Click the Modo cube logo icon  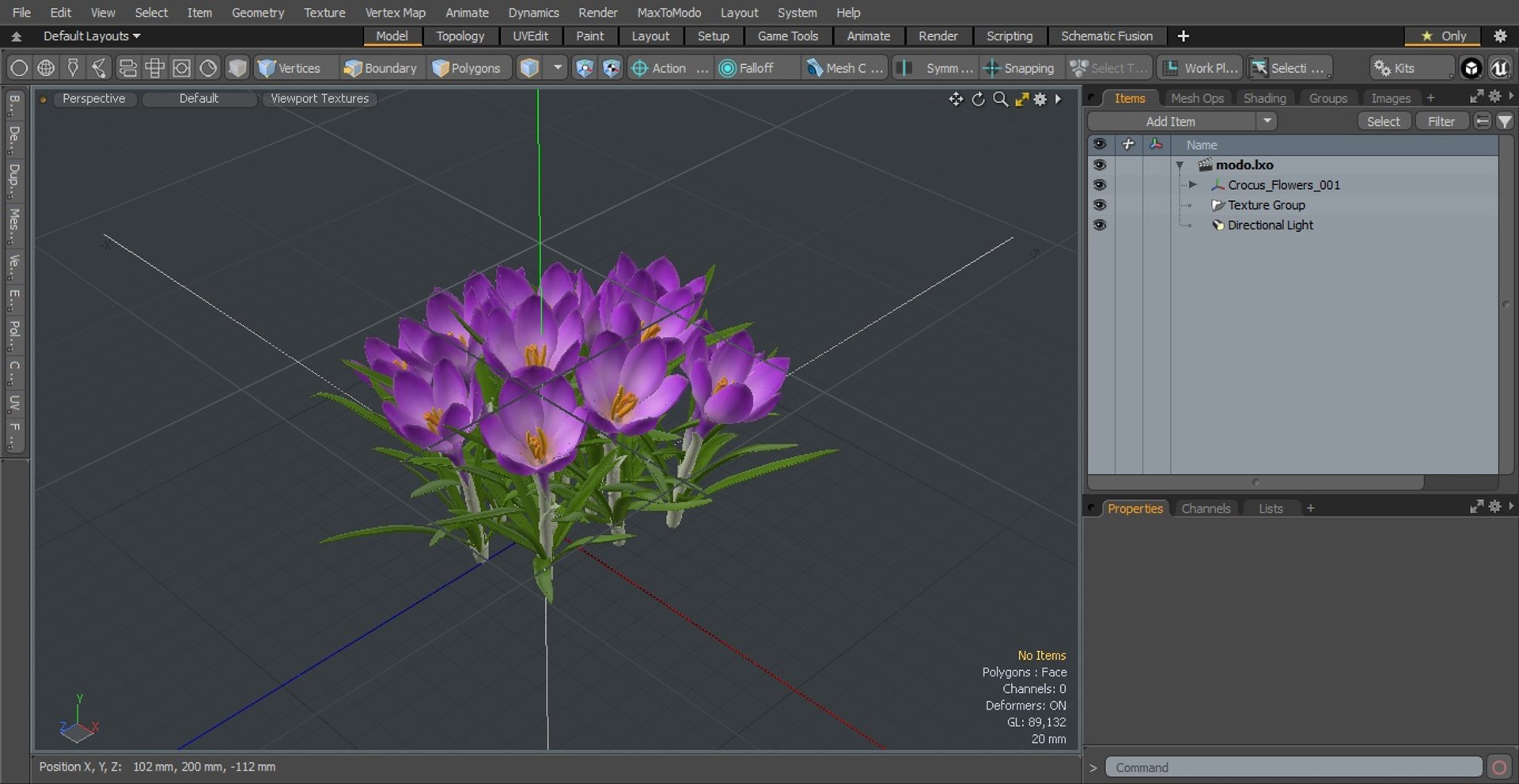click(1471, 68)
